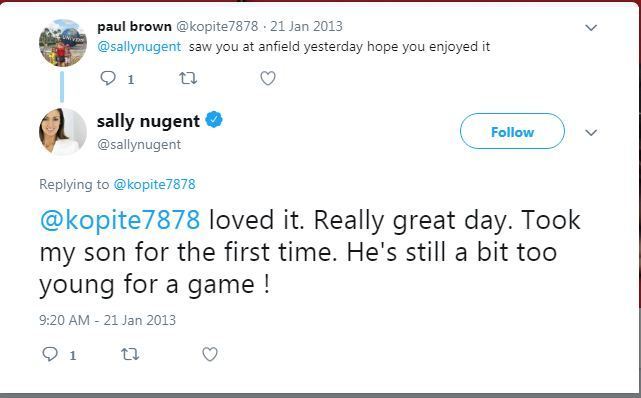
Task: Expand options chevron beside Follow button
Action: pos(591,132)
